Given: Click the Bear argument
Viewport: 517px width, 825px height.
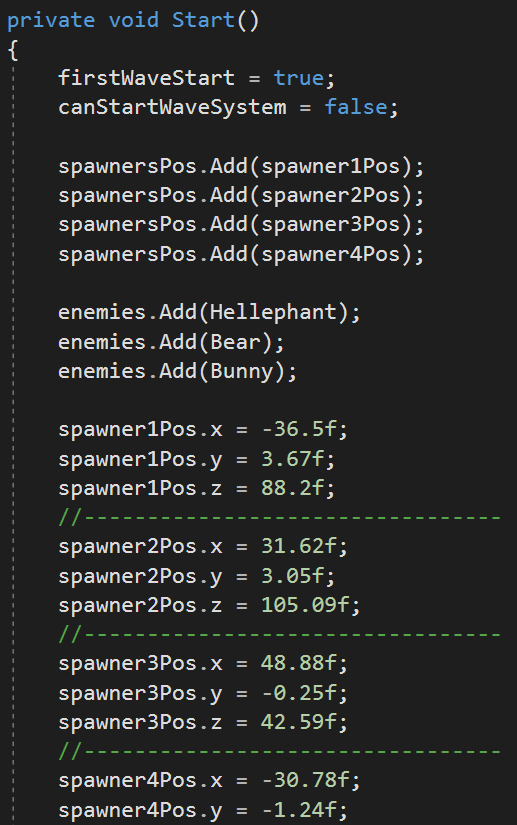Looking at the screenshot, I should coord(236,342).
